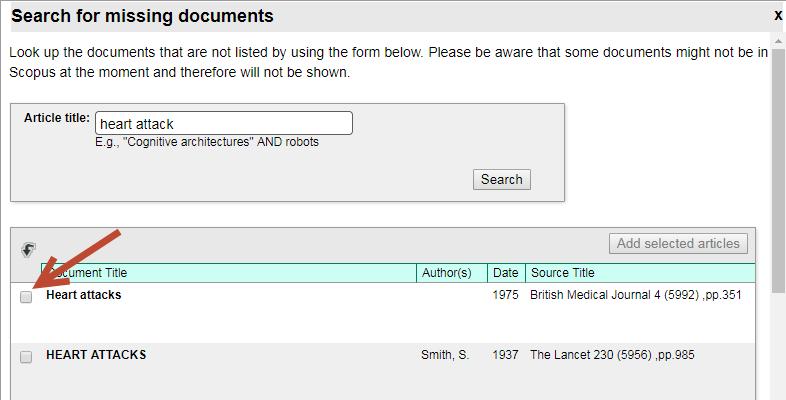Click Add selected articles button

tap(678, 244)
